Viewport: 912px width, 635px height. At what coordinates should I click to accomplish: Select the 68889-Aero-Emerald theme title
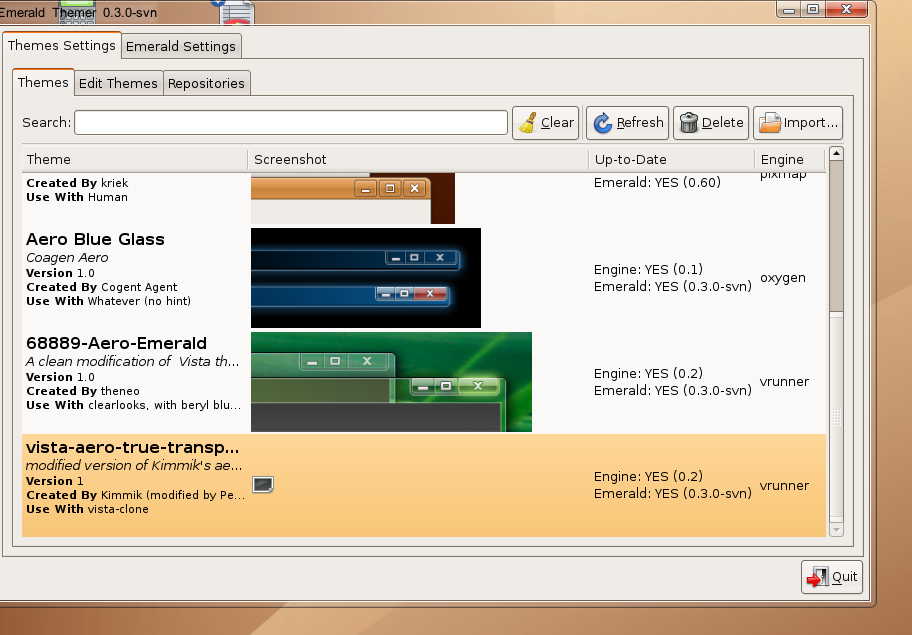(116, 343)
